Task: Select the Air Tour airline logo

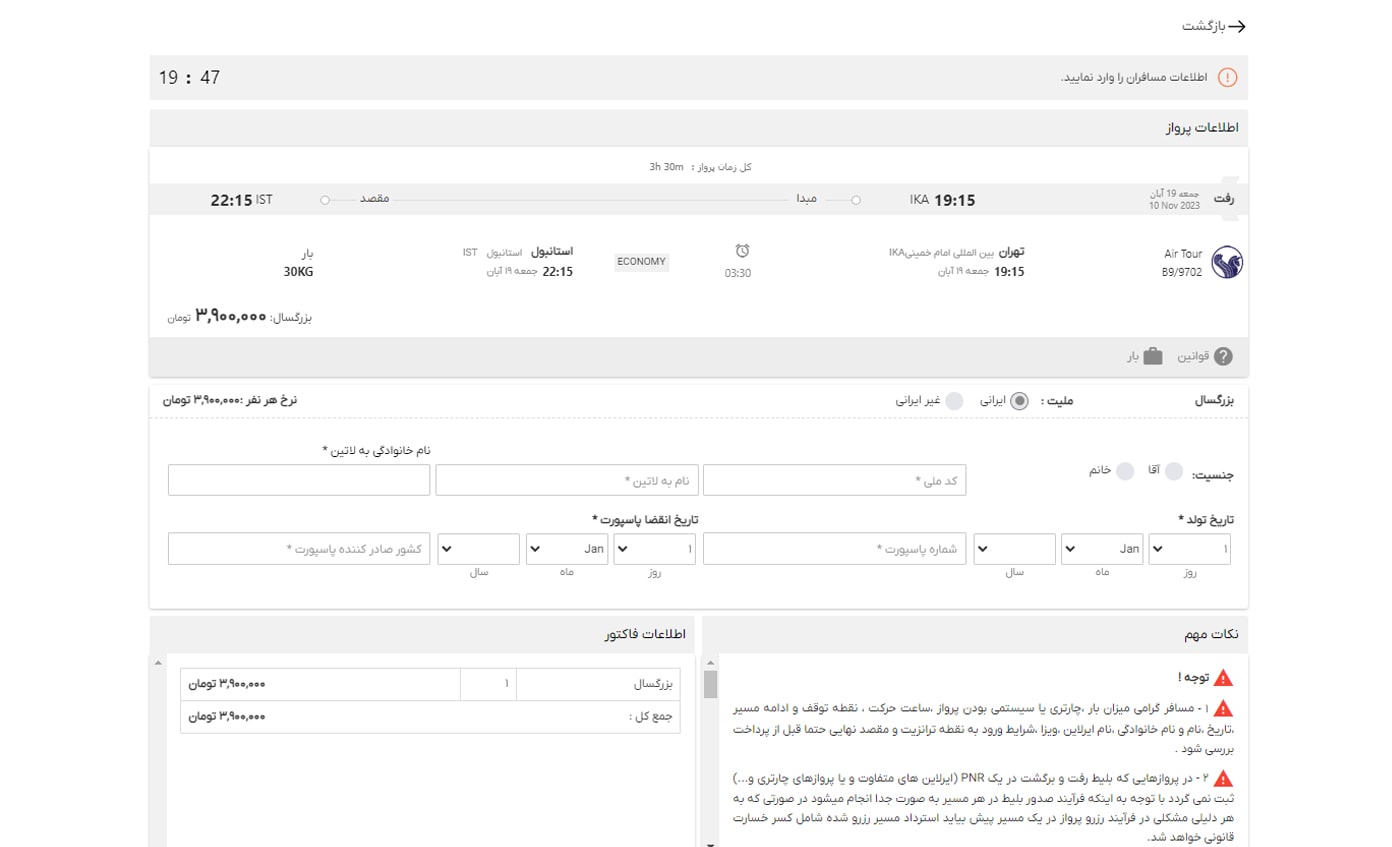Action: click(1227, 262)
